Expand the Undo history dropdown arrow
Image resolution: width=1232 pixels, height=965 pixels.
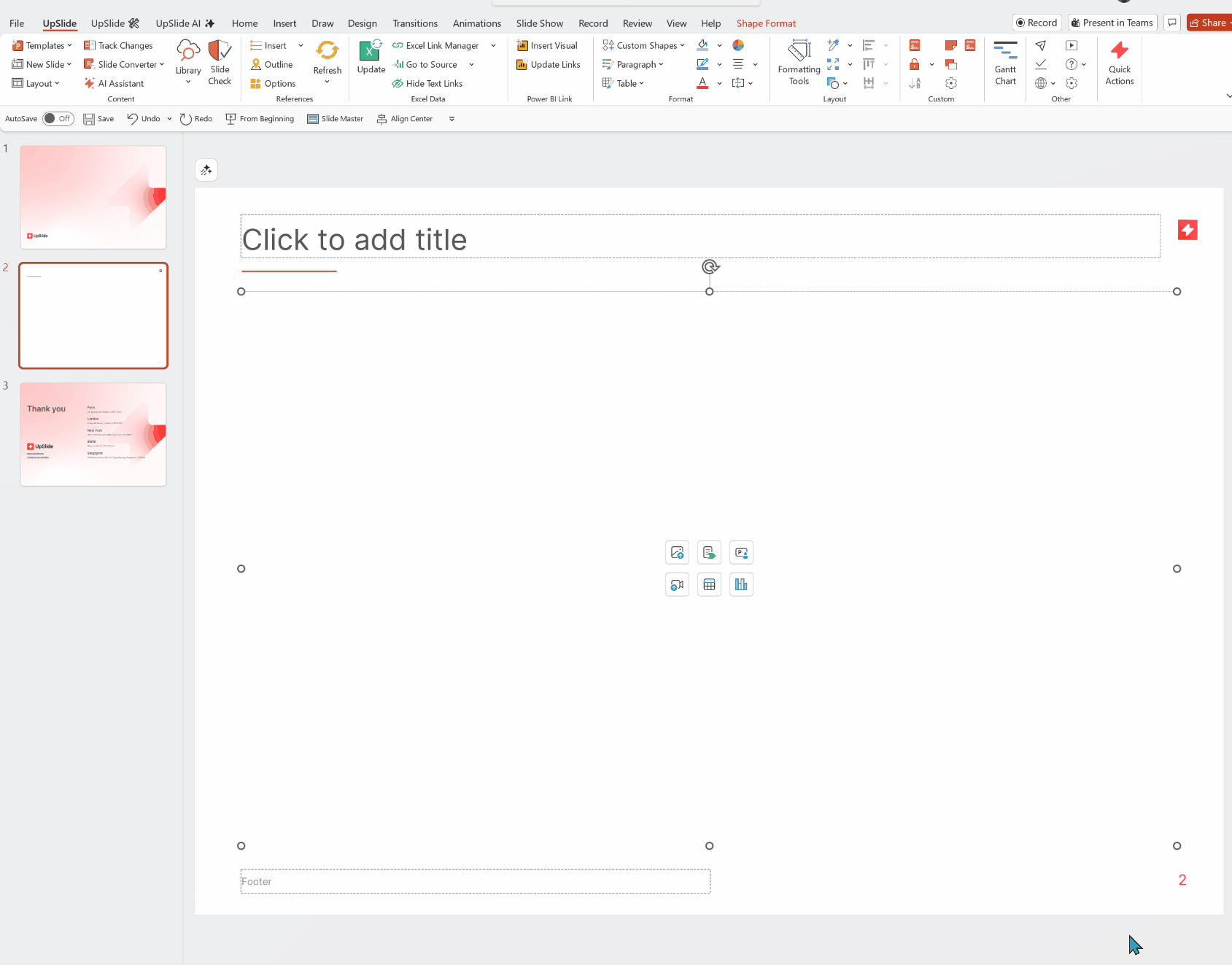[x=169, y=118]
